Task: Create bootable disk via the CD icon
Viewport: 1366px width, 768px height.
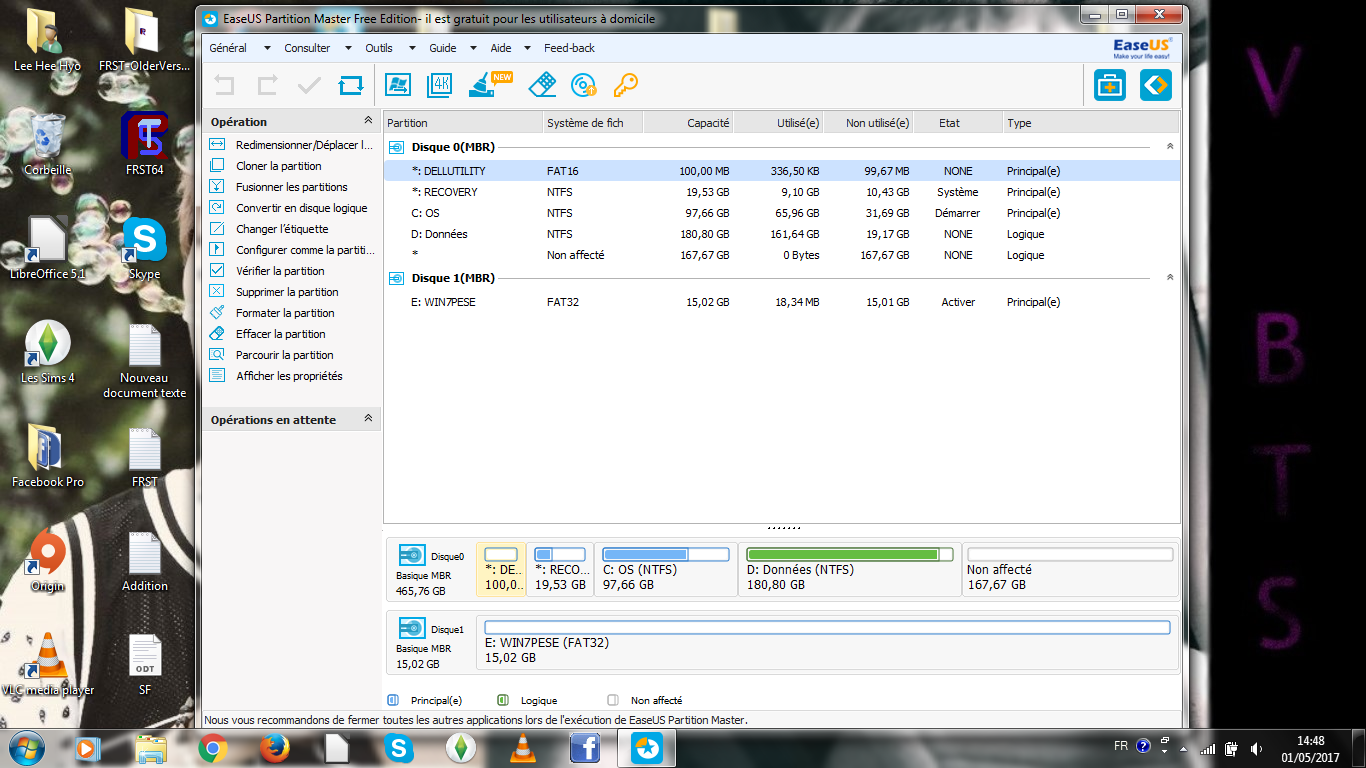Action: point(584,86)
